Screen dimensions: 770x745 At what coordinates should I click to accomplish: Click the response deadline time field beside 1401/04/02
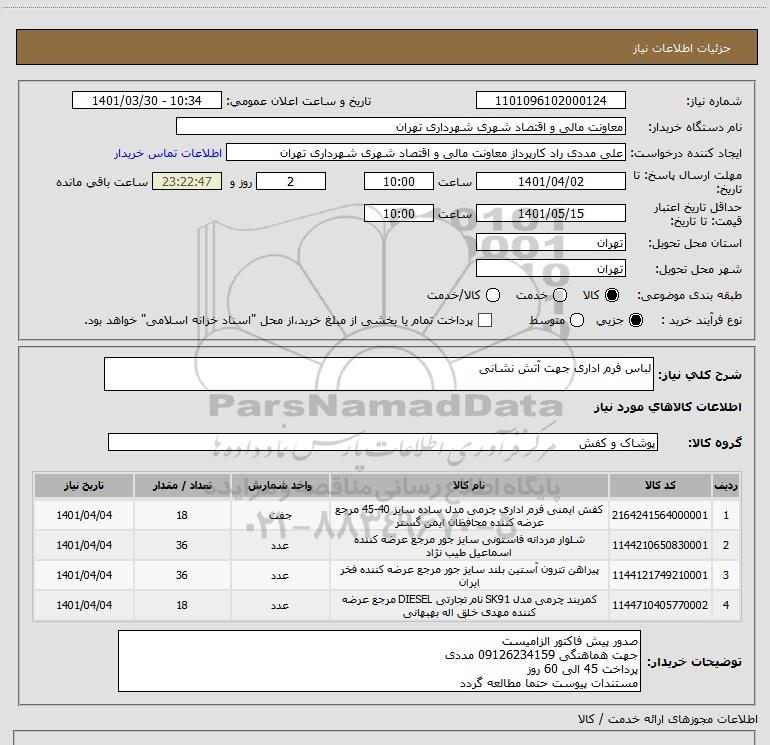(x=399, y=182)
